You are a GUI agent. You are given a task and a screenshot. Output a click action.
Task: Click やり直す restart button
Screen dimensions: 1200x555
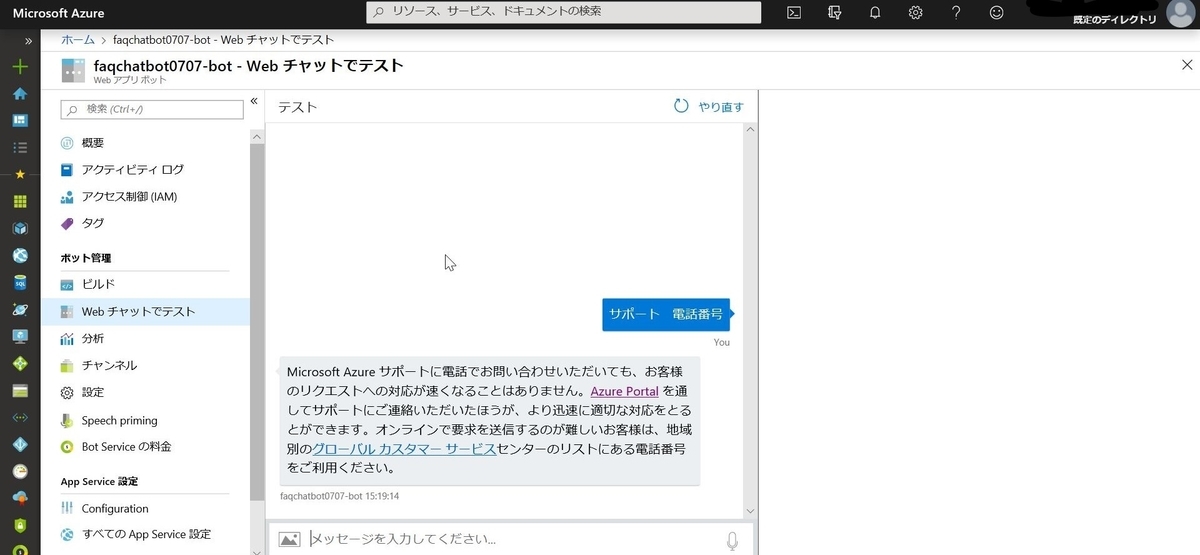coord(709,106)
